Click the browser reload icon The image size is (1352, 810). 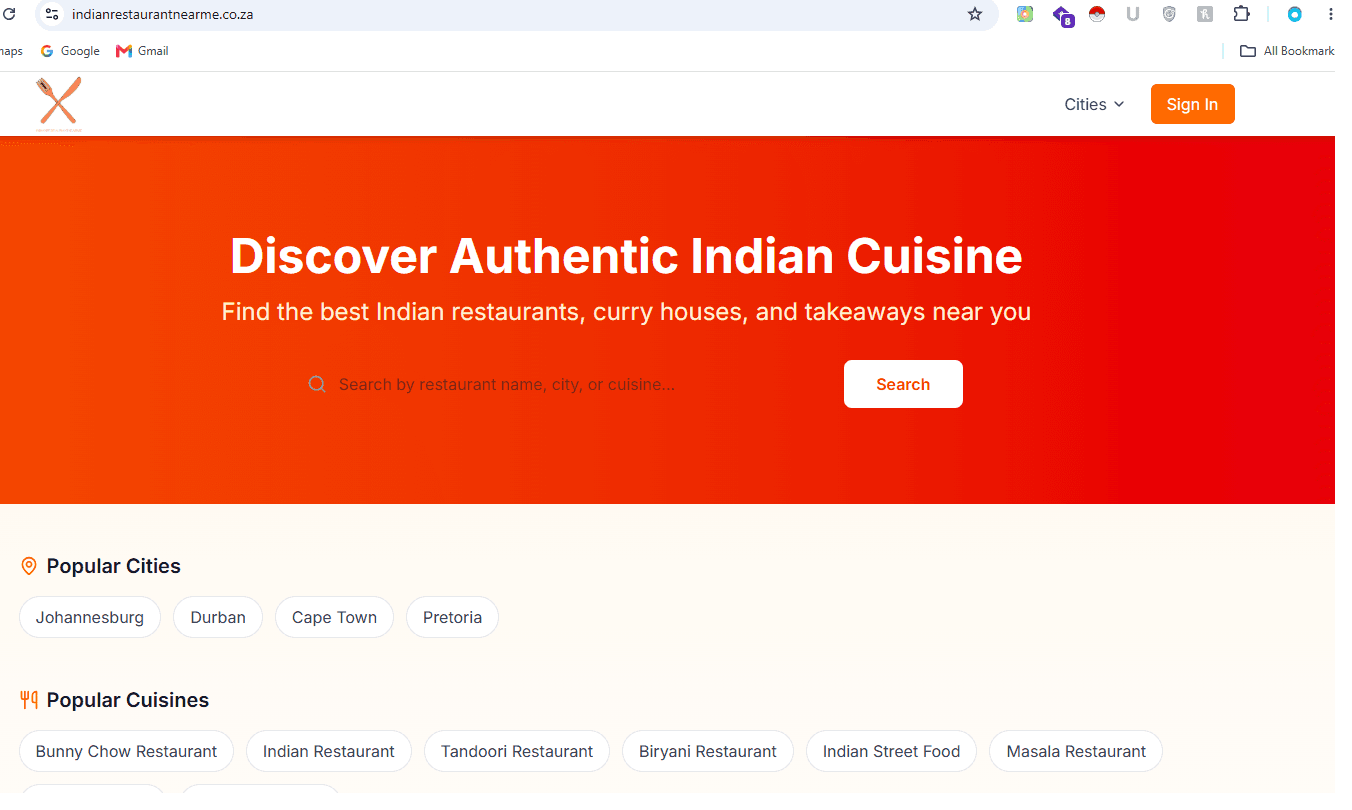(x=8, y=14)
